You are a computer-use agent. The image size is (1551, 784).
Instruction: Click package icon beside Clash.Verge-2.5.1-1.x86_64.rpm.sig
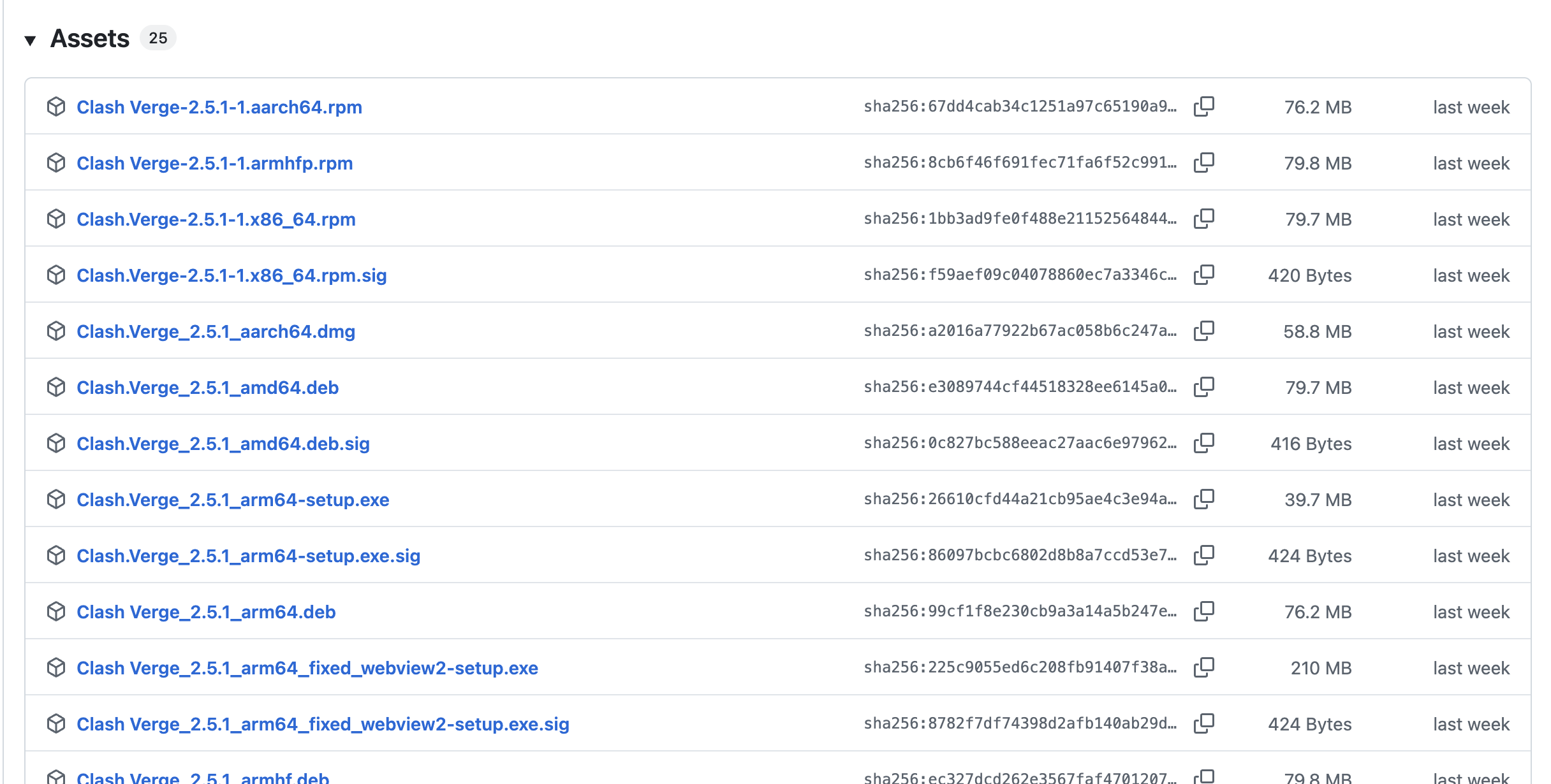(x=56, y=275)
